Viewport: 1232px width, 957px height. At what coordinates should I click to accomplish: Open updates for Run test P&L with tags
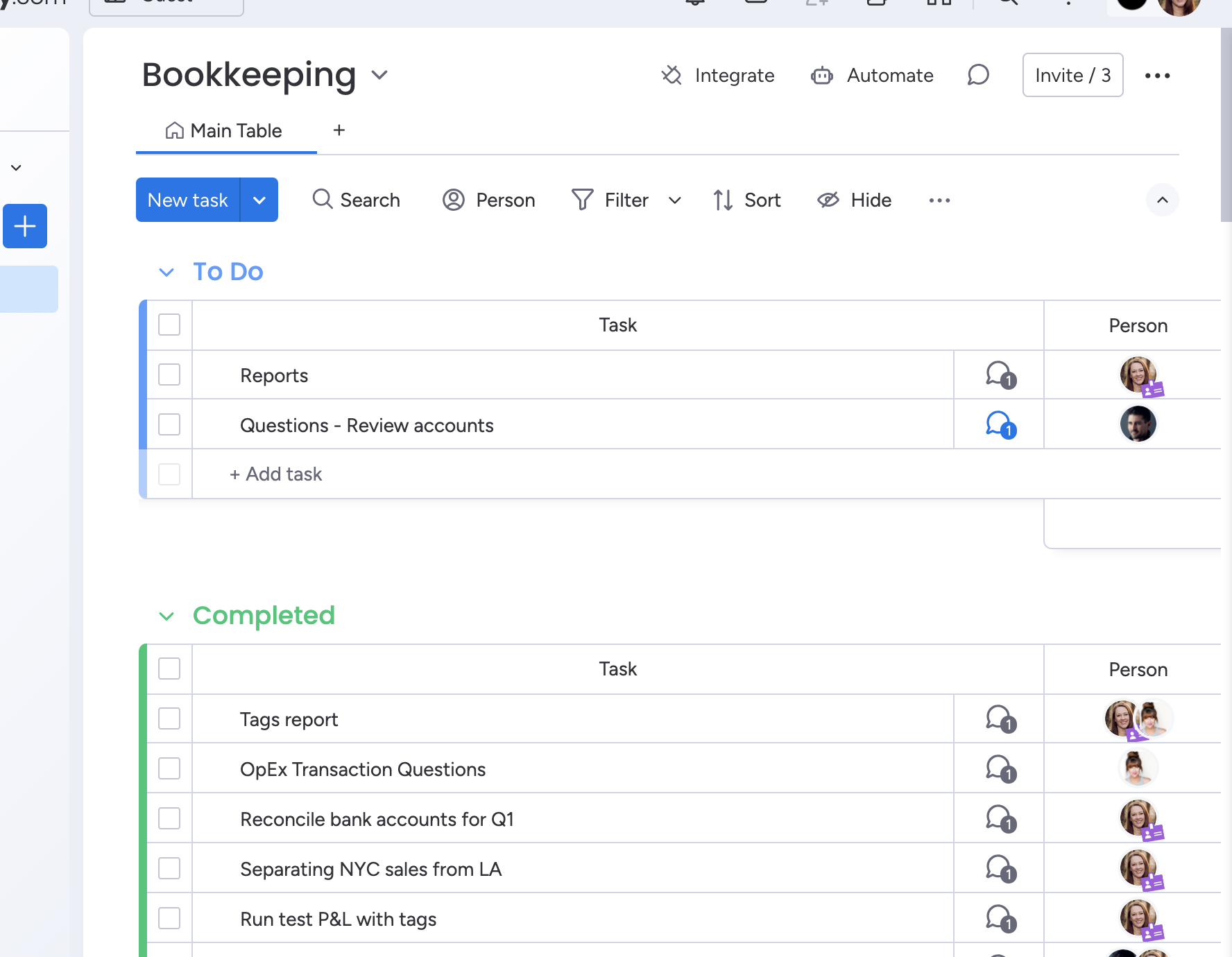click(x=1000, y=919)
